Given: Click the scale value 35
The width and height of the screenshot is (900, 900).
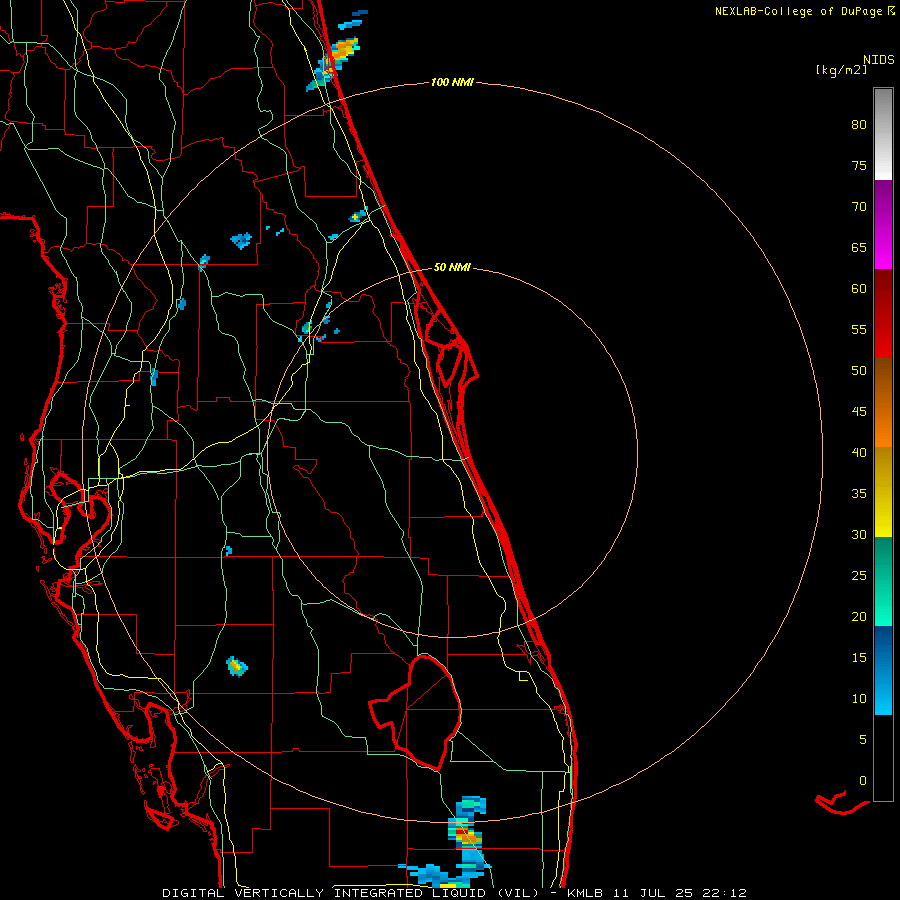Looking at the screenshot, I should (x=859, y=494).
